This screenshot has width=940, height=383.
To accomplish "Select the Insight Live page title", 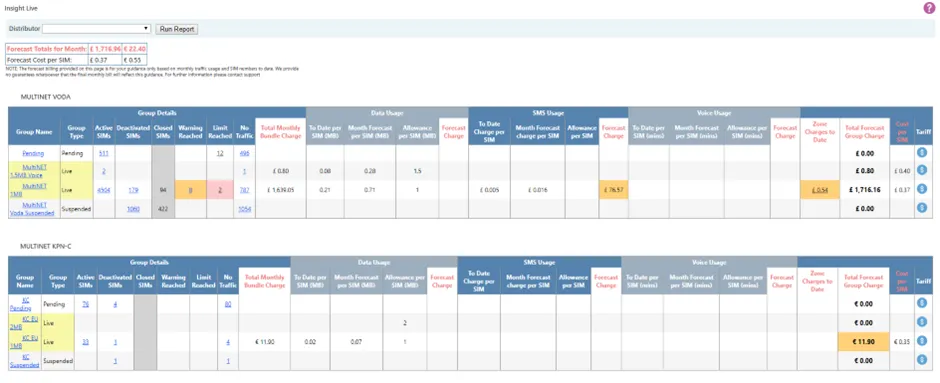I will pyautogui.click(x=20, y=8).
